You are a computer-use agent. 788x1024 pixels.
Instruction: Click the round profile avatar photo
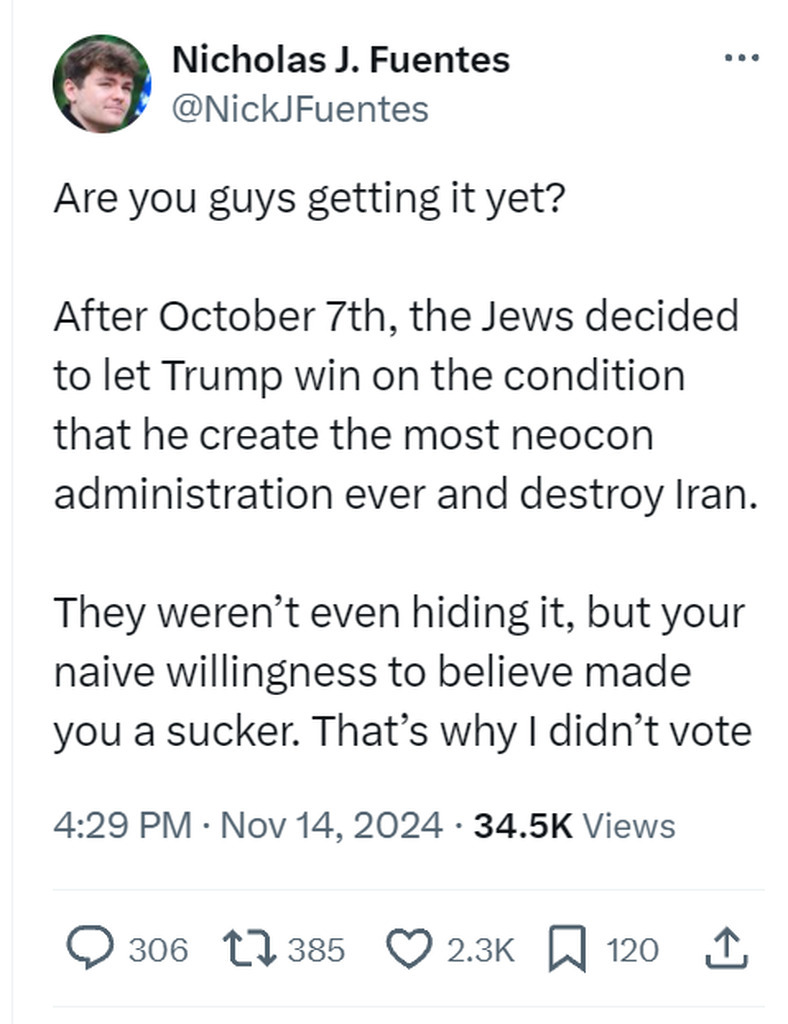101,84
